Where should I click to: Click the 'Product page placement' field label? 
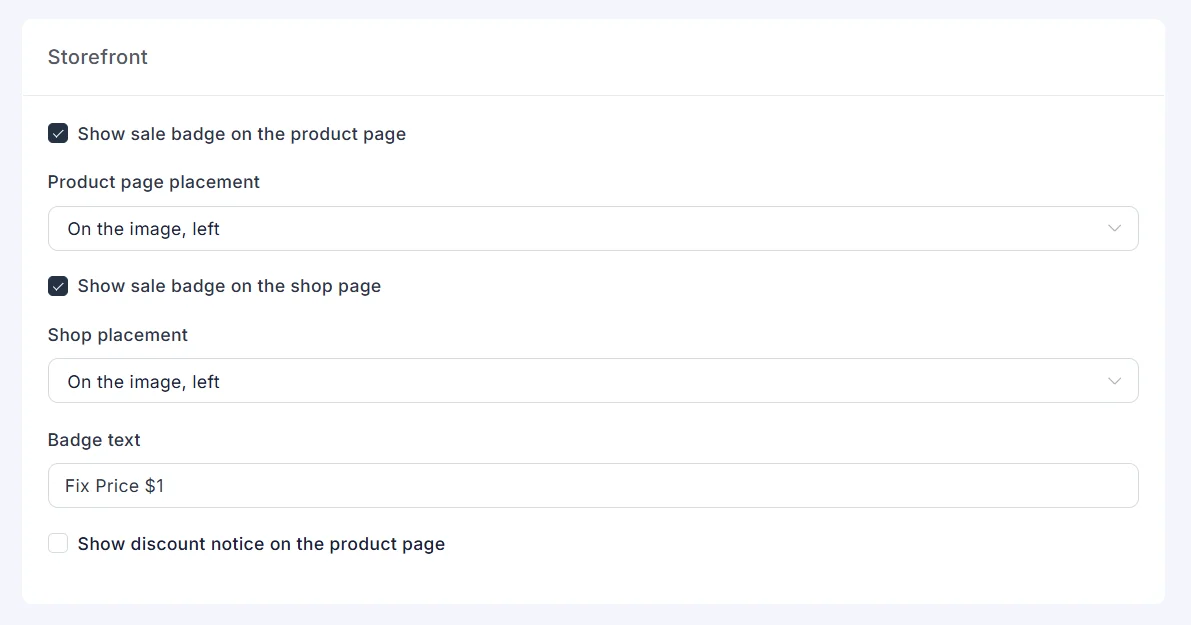click(x=153, y=182)
